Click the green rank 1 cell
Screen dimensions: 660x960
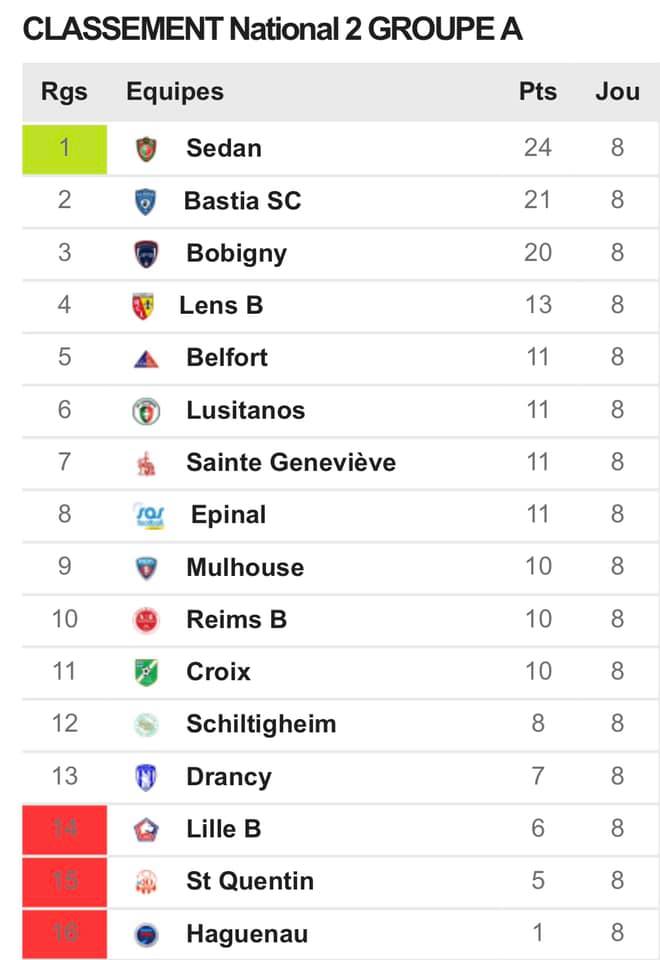click(64, 149)
